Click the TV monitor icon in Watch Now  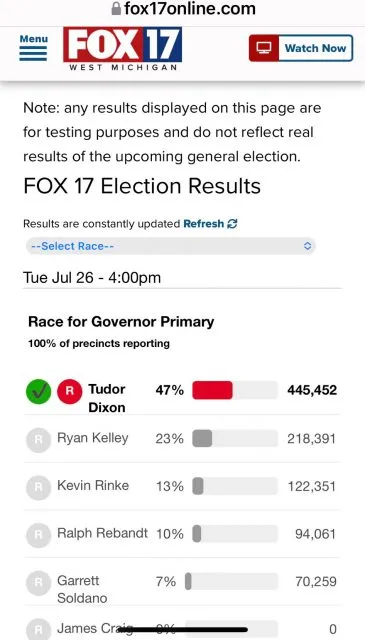(x=264, y=48)
